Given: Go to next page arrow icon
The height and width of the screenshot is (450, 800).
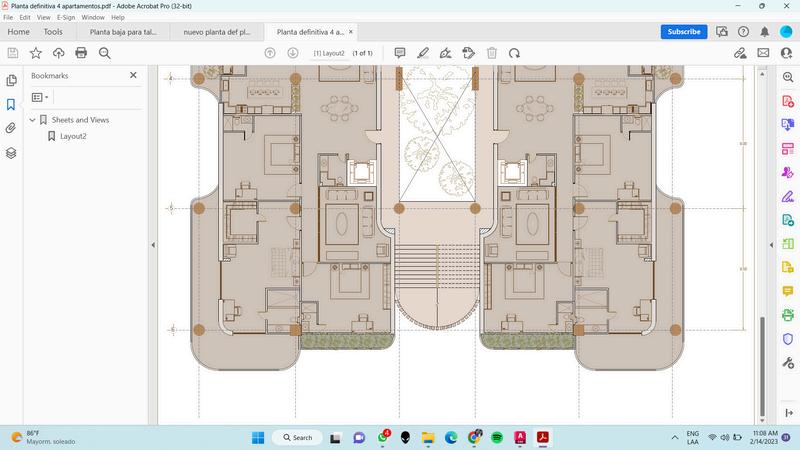Looking at the screenshot, I should pyautogui.click(x=293, y=53).
